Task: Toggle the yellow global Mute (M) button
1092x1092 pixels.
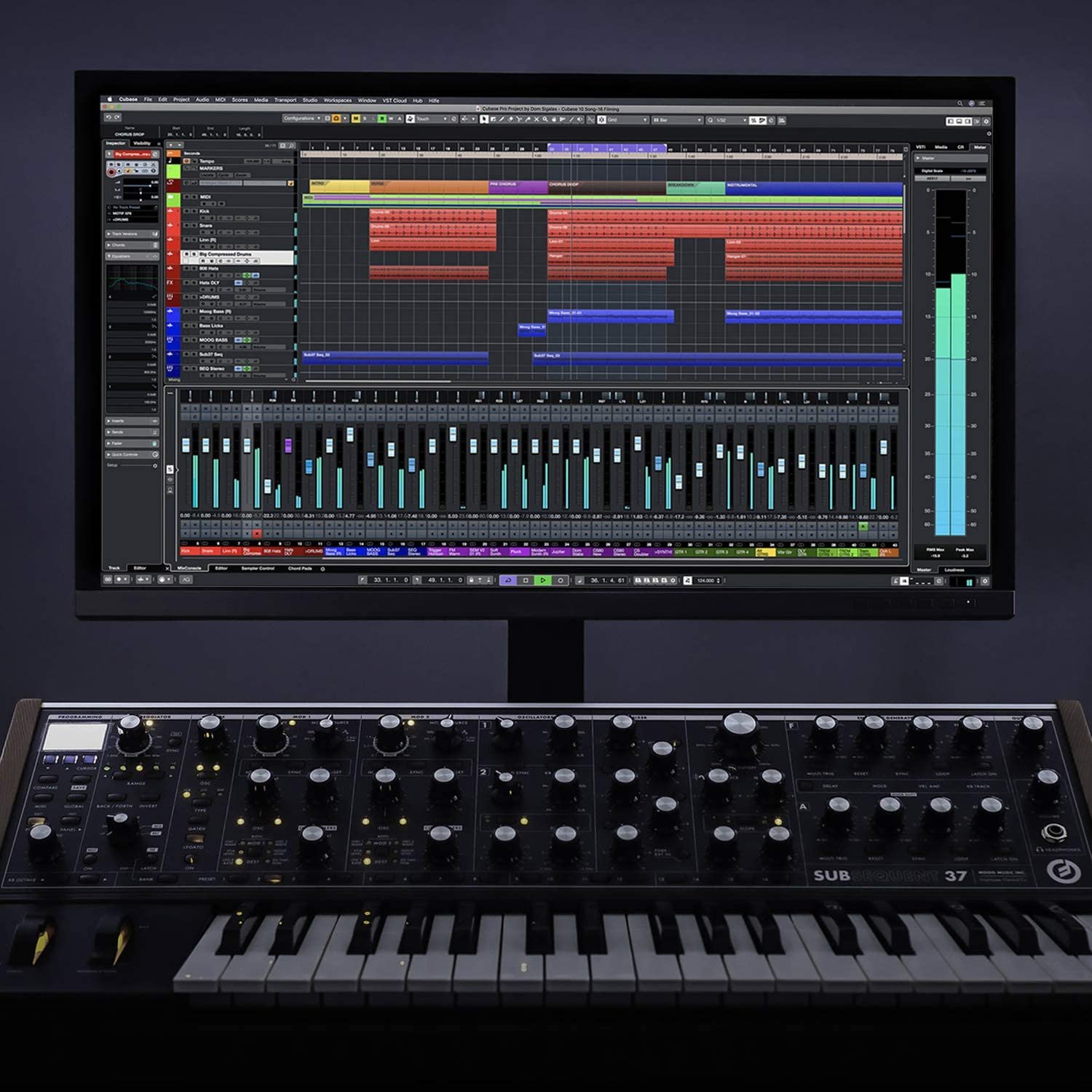Action: [x=355, y=119]
